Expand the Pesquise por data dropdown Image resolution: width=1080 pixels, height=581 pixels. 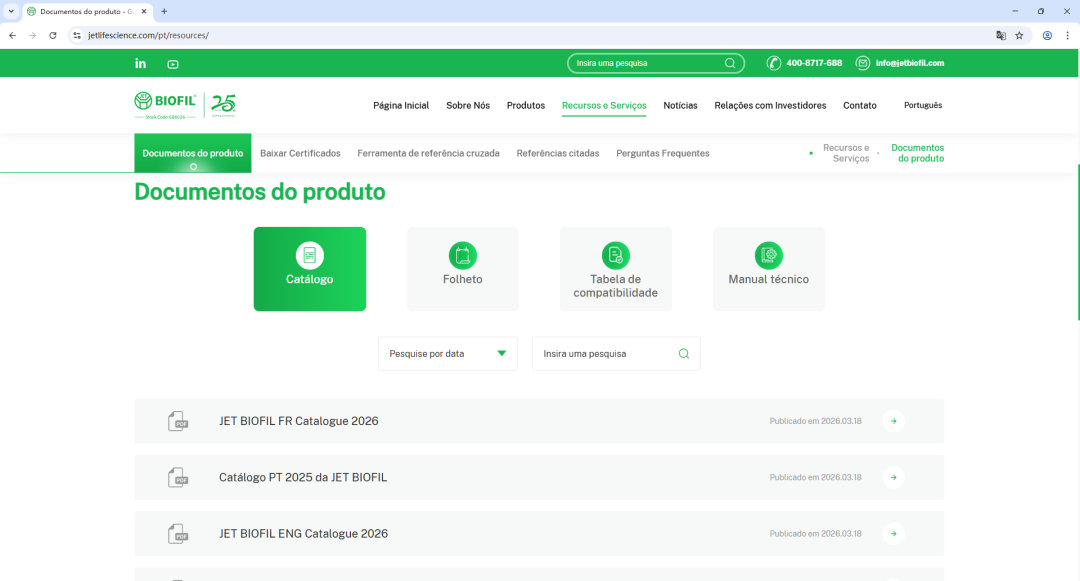pos(448,354)
